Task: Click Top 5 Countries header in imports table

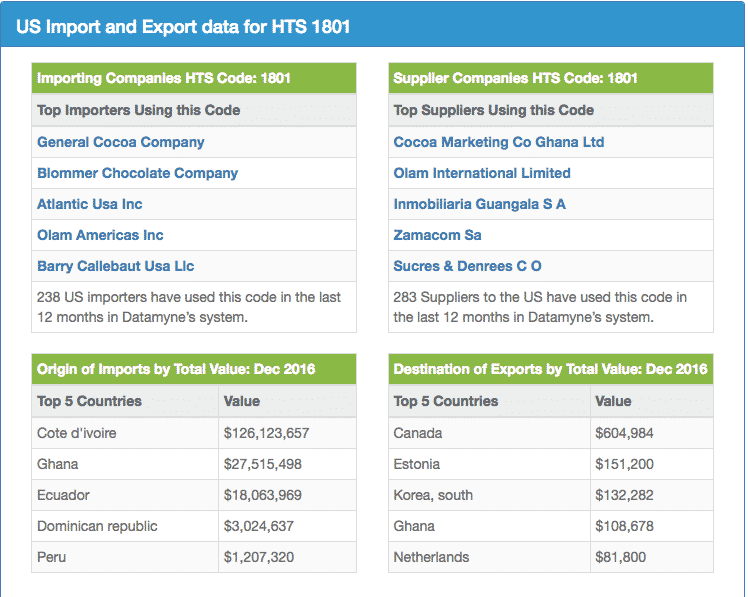Action: pyautogui.click(x=125, y=401)
